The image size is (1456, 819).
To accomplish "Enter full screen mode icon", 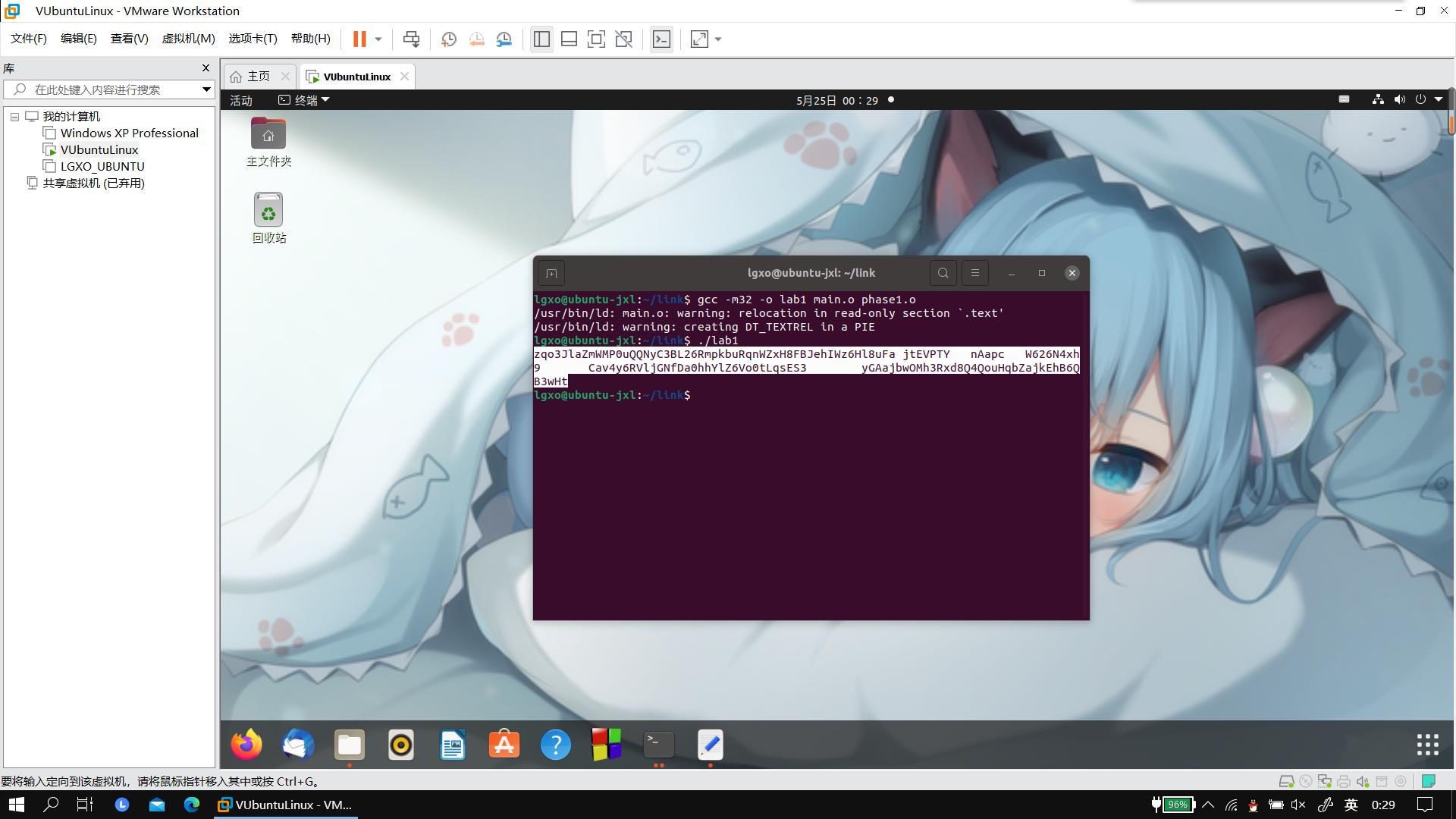I will (x=596, y=39).
